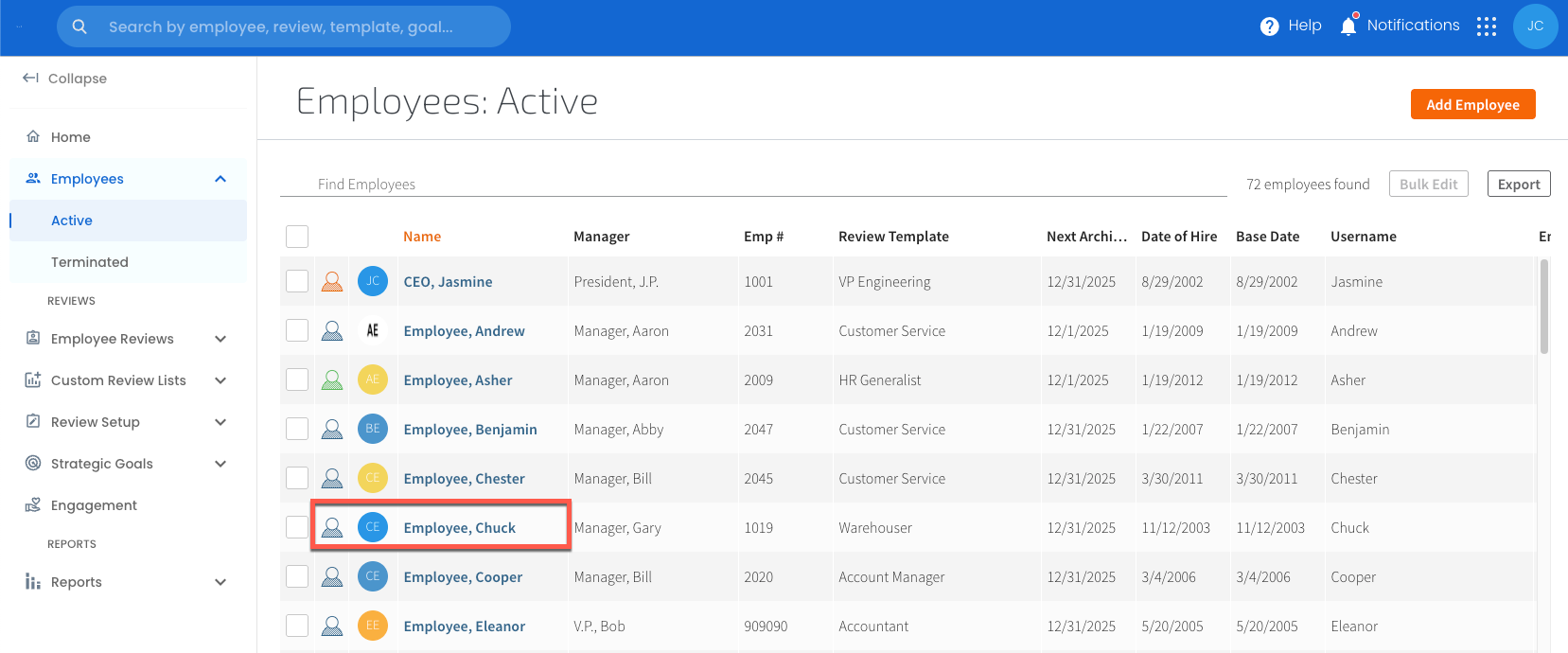1568x653 pixels.
Task: Open the apps grid menu icon
Action: pos(1487,26)
